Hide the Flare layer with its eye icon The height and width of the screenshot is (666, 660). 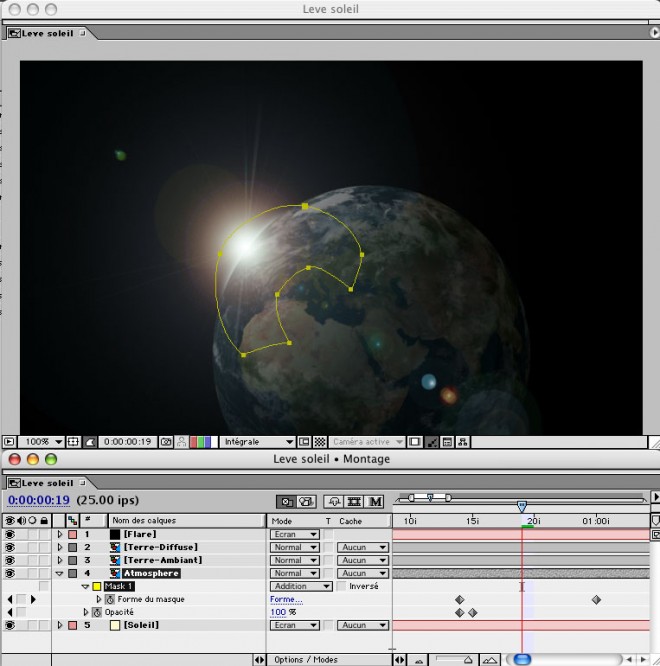tap(10, 534)
